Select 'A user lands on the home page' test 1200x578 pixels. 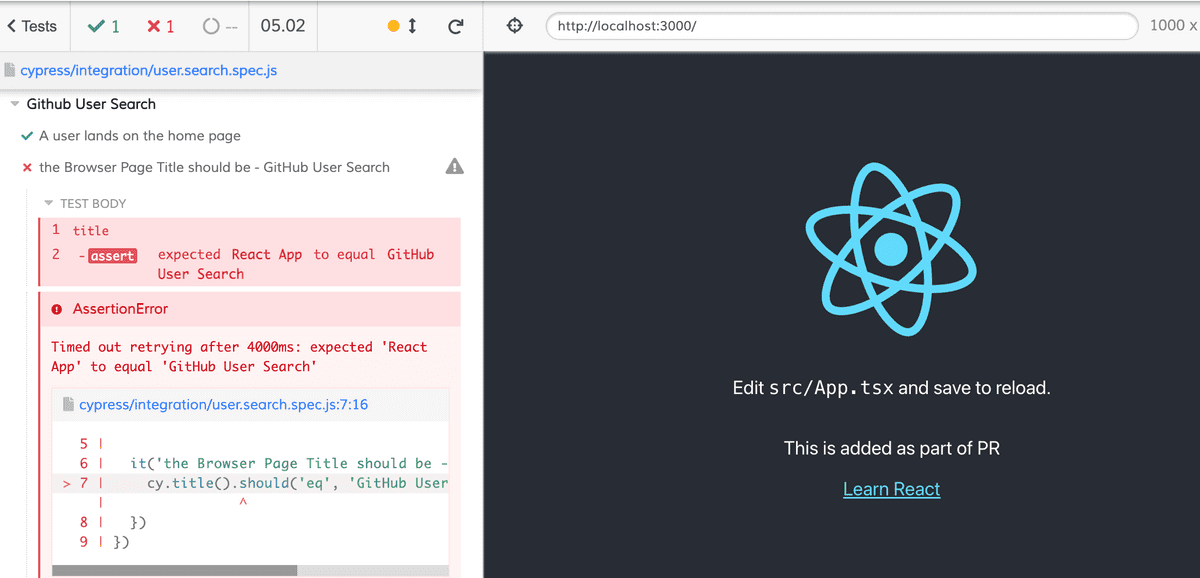coord(139,136)
